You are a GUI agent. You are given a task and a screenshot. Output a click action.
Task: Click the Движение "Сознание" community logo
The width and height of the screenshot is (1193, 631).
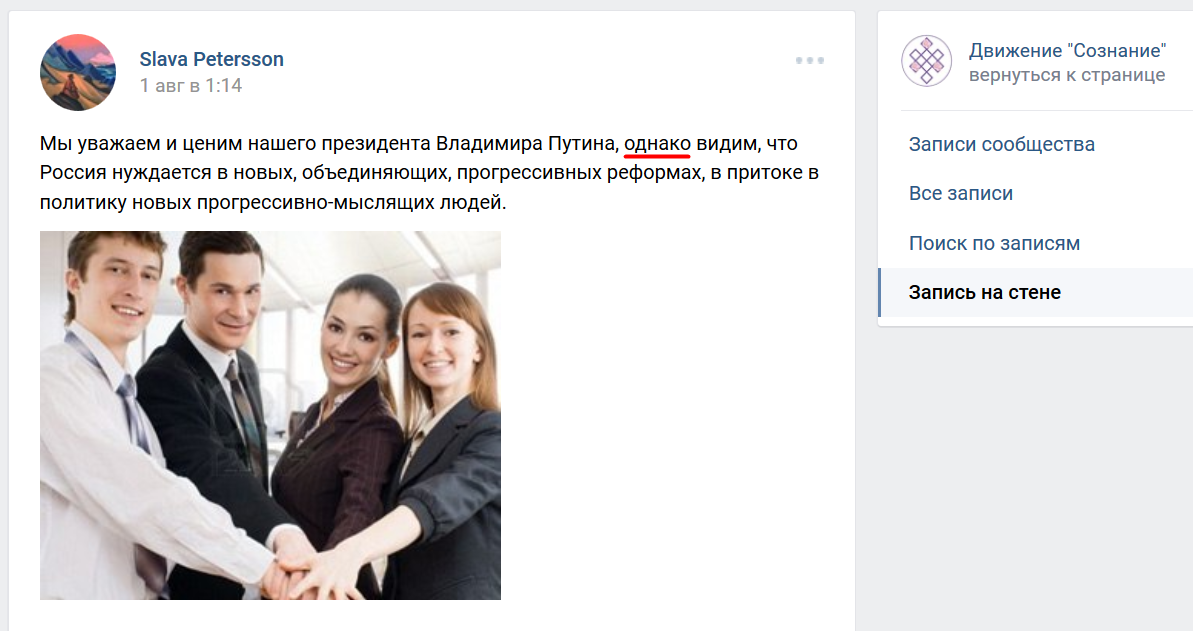tap(926, 60)
